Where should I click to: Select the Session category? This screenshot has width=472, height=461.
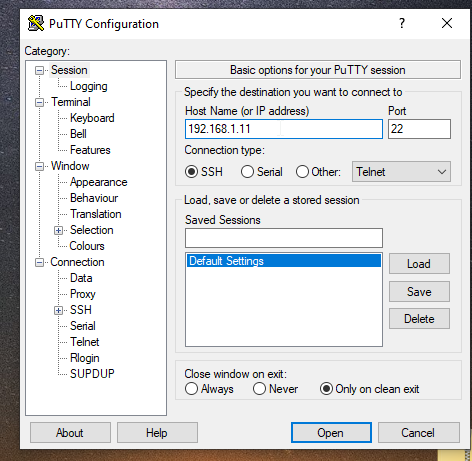(69, 70)
